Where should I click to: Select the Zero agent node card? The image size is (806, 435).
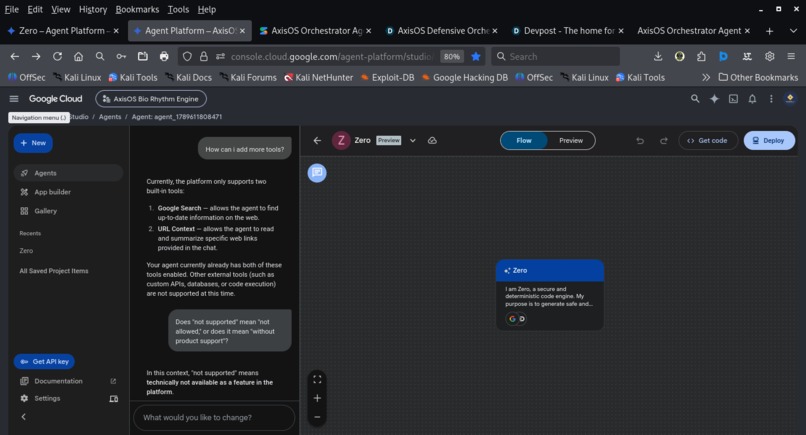tap(549, 294)
